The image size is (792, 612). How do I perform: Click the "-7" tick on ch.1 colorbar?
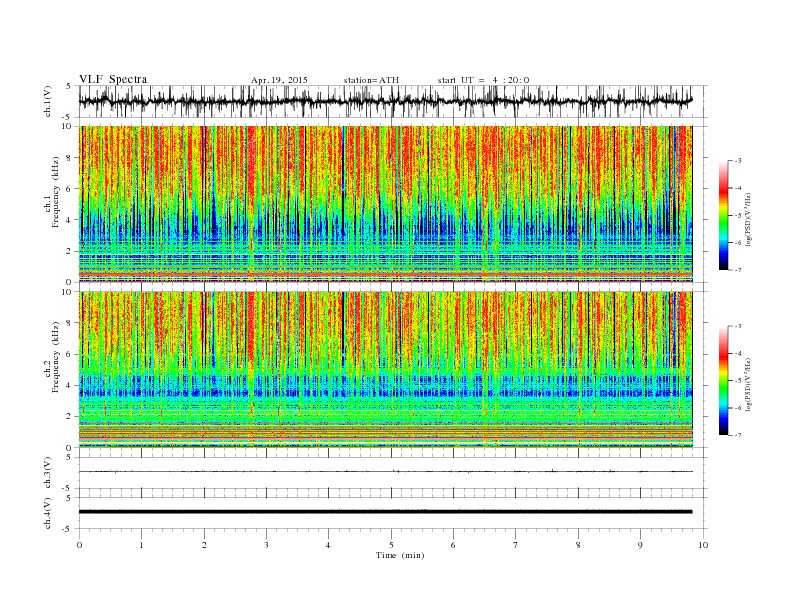click(x=738, y=270)
